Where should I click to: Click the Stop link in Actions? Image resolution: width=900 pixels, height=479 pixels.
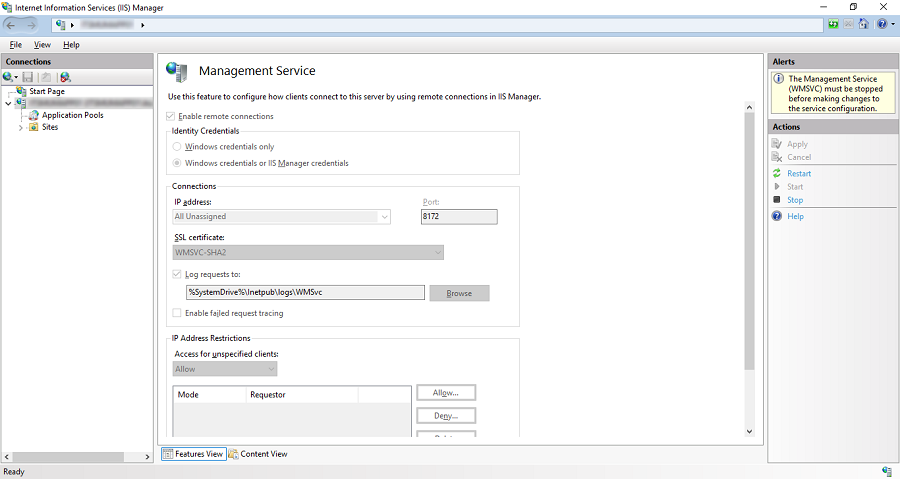(x=795, y=200)
